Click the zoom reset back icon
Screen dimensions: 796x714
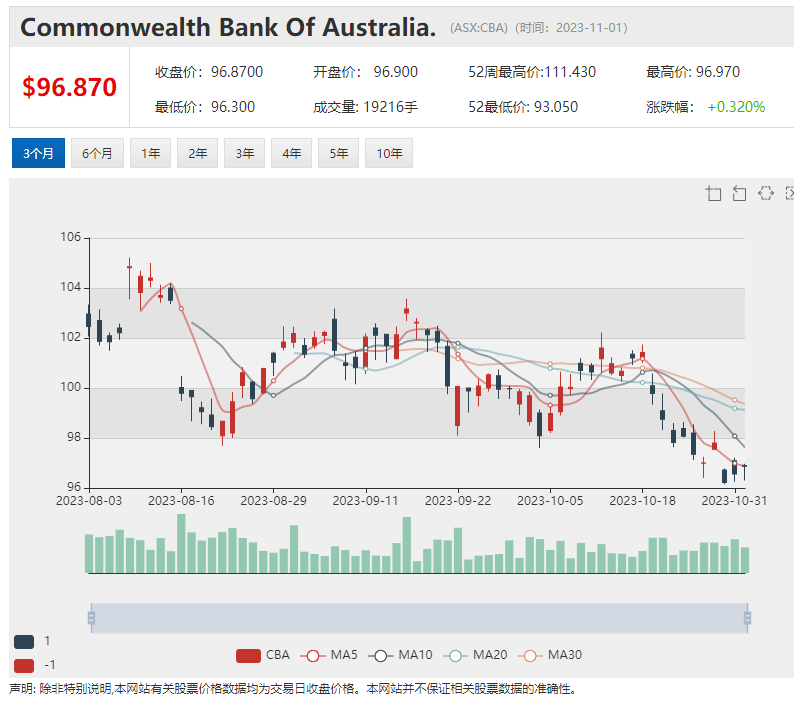point(739,194)
